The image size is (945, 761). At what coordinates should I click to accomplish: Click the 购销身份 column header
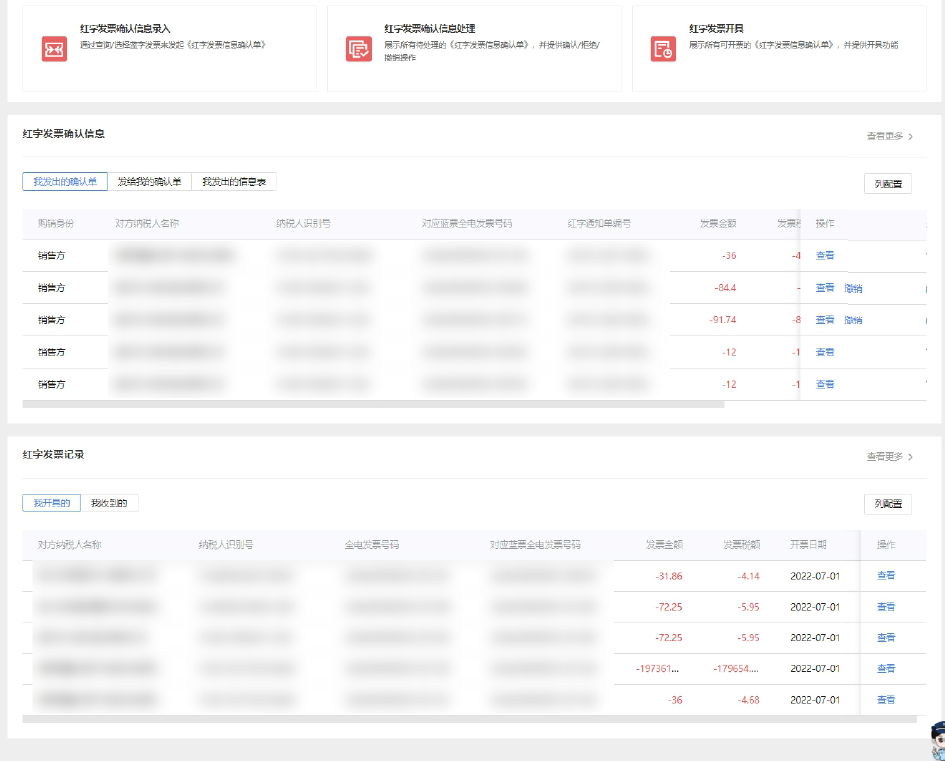click(x=56, y=224)
